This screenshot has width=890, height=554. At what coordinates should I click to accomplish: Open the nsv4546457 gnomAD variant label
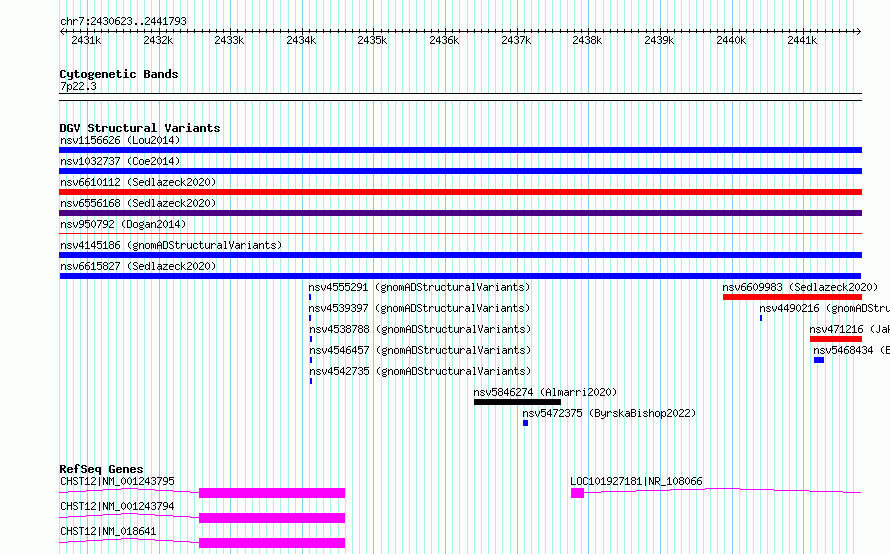419,350
